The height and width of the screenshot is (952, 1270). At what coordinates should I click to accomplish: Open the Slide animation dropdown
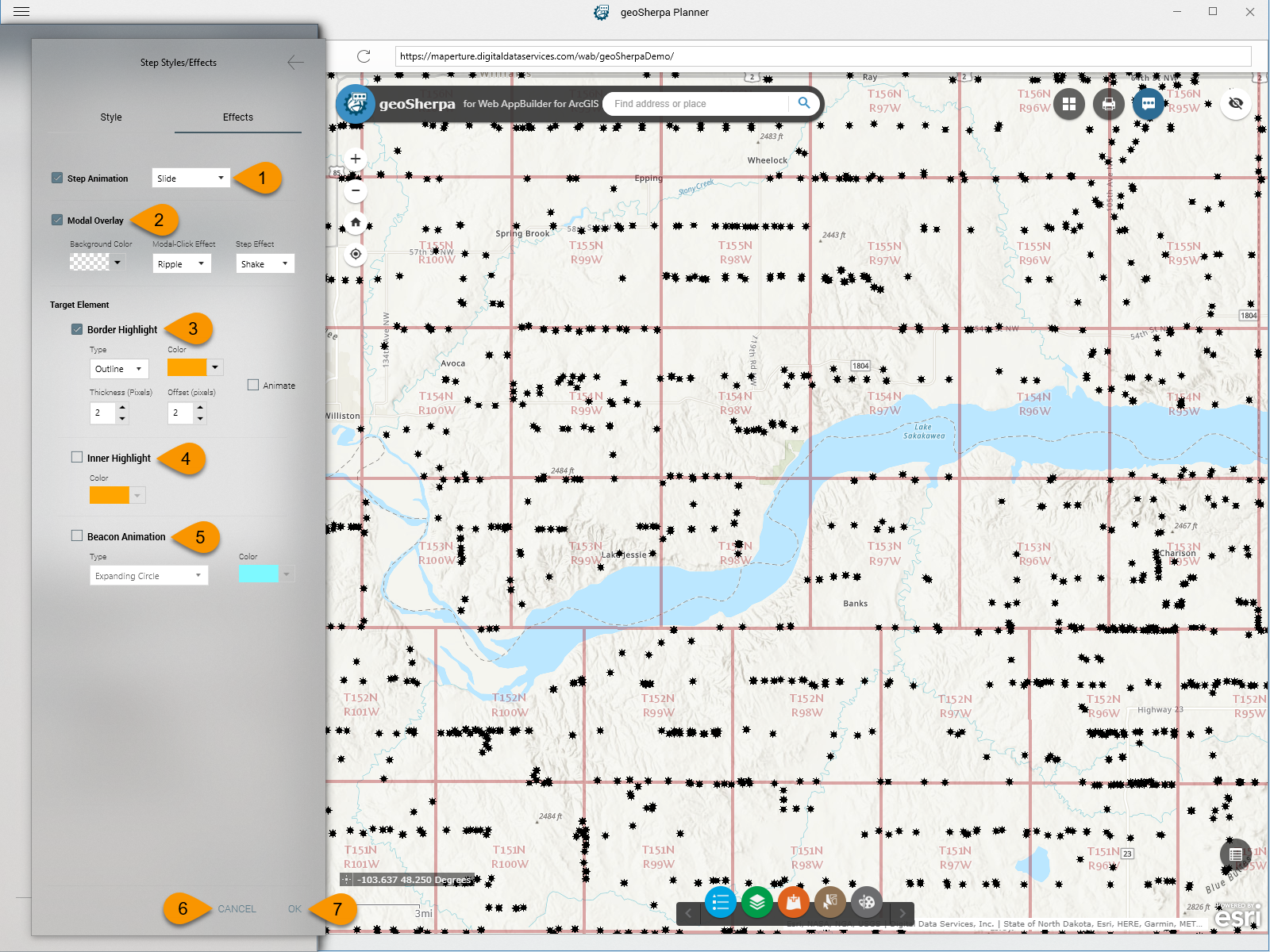191,178
